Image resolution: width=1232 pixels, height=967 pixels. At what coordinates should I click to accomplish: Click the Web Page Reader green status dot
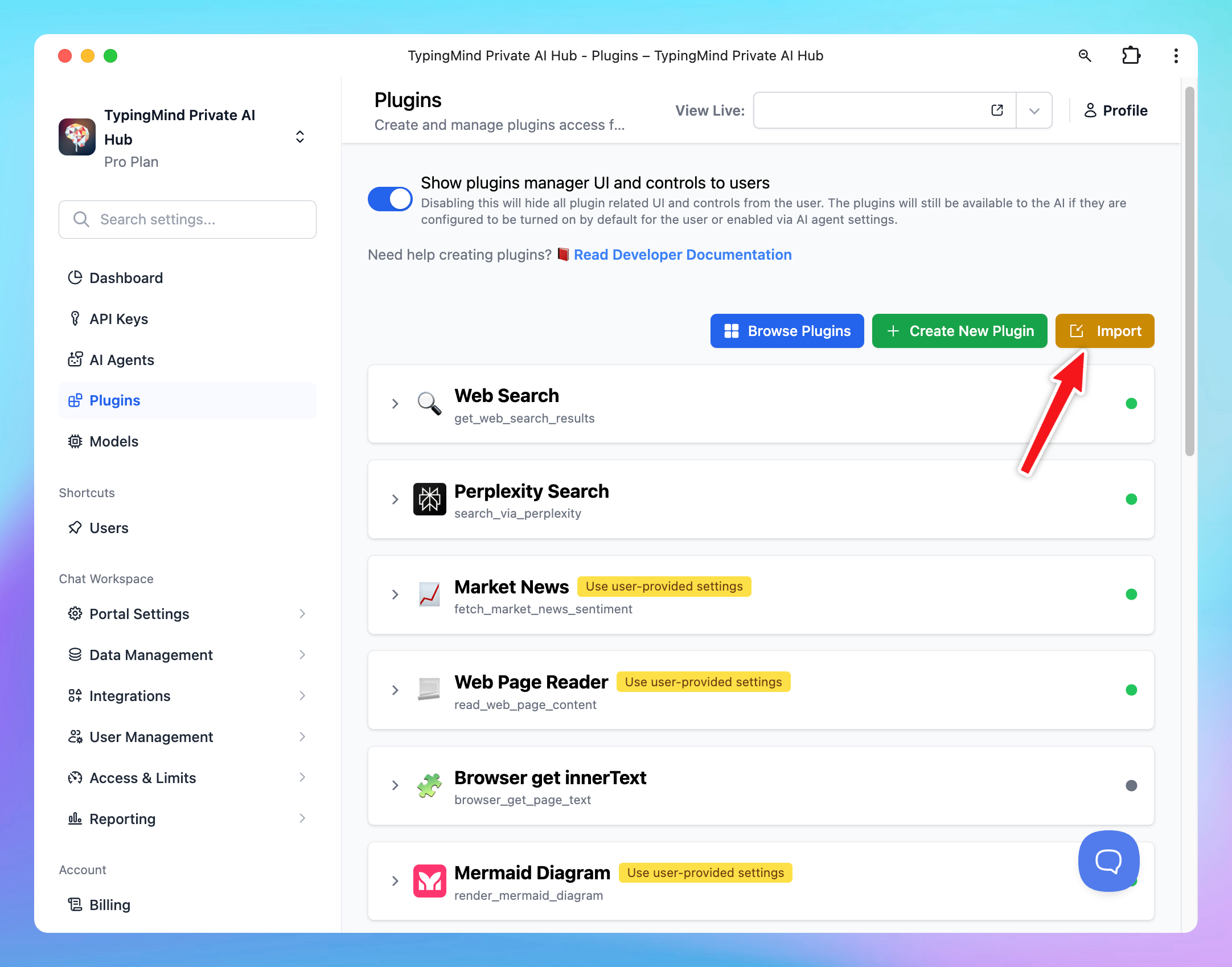[x=1131, y=690]
